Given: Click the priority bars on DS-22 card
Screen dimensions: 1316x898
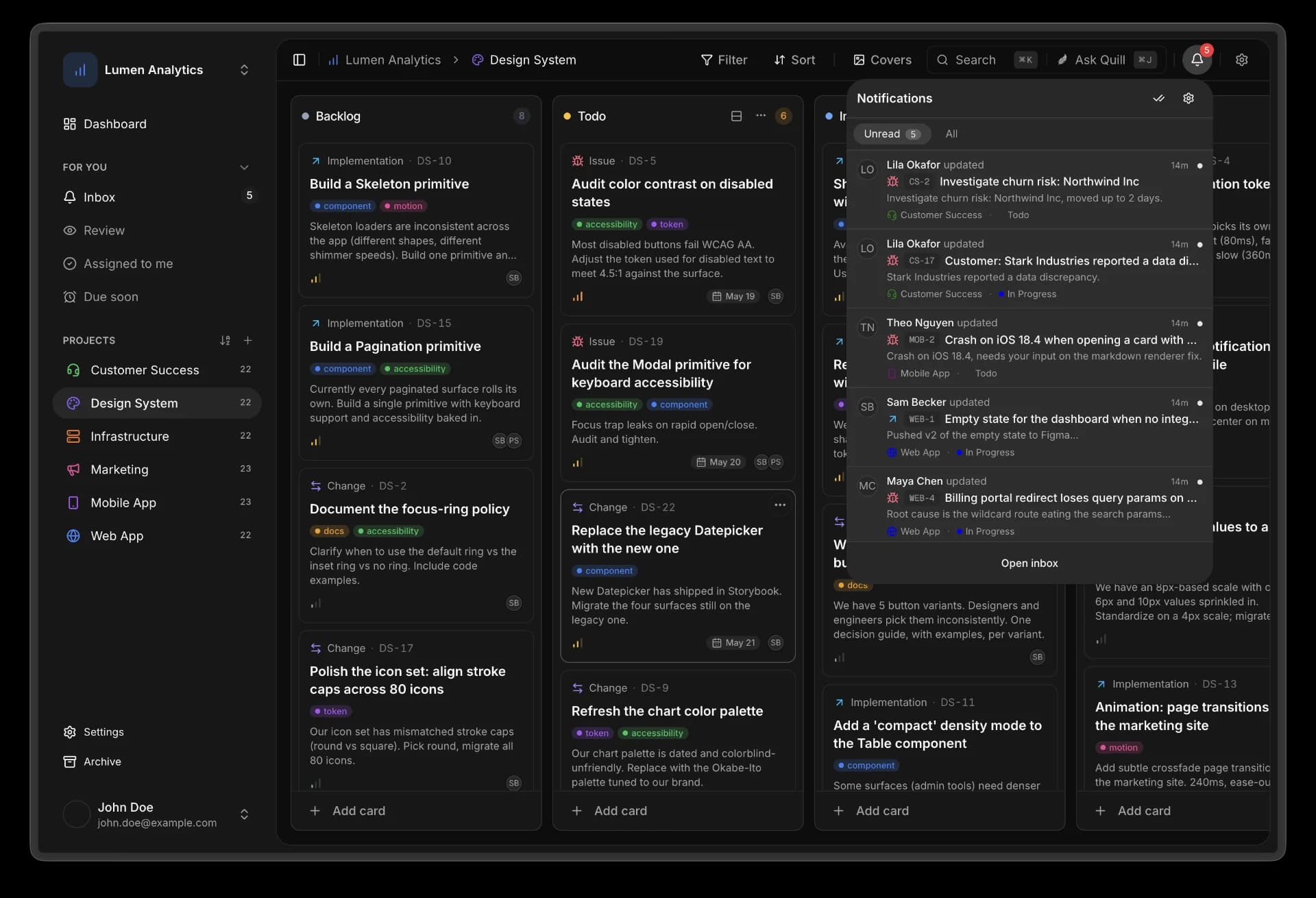Looking at the screenshot, I should pyautogui.click(x=577, y=643).
